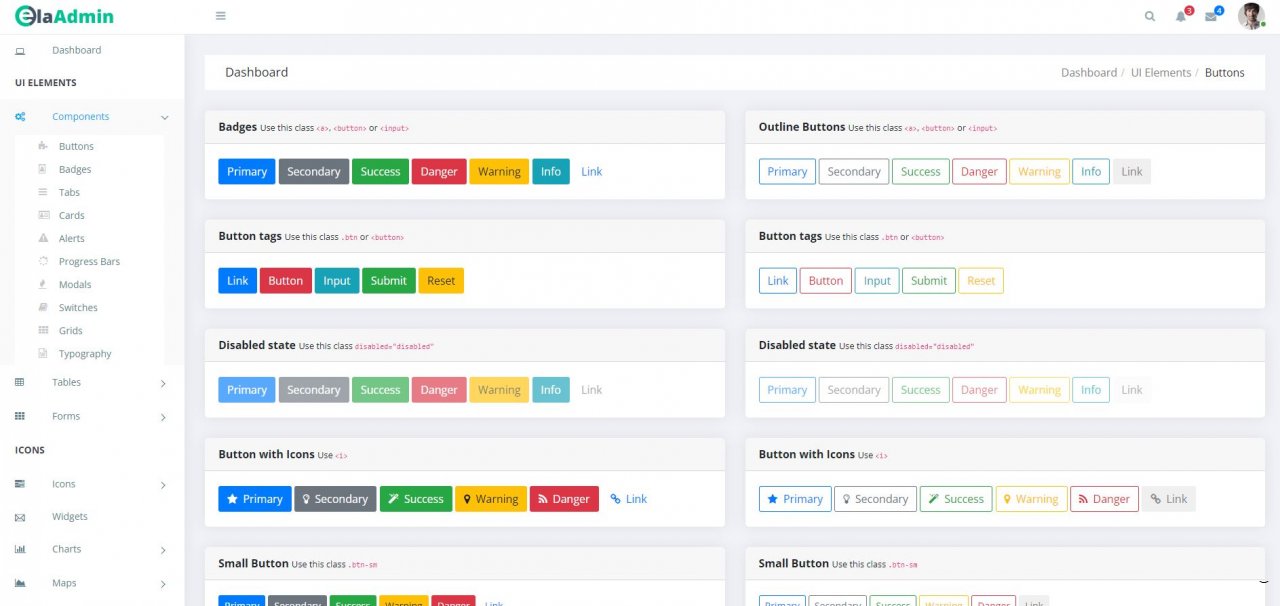Viewport: 1280px width, 606px height.
Task: Click the icon beside Modals submenu
Action: 43,284
